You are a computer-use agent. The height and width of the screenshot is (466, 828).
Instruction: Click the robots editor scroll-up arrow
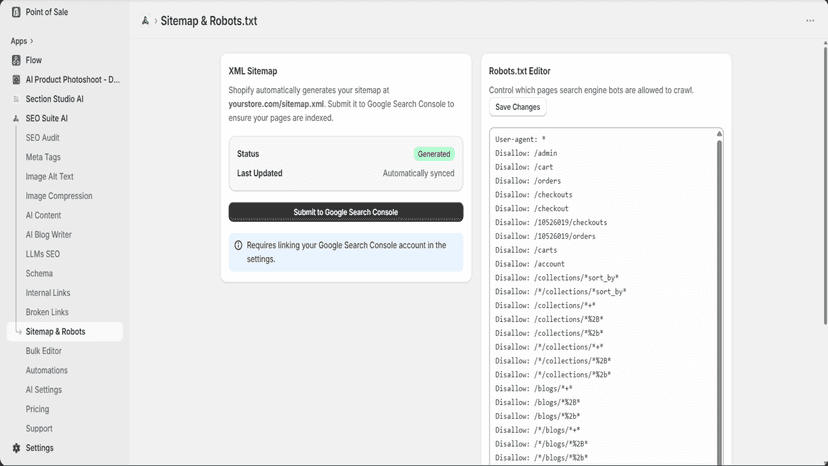pyautogui.click(x=719, y=134)
